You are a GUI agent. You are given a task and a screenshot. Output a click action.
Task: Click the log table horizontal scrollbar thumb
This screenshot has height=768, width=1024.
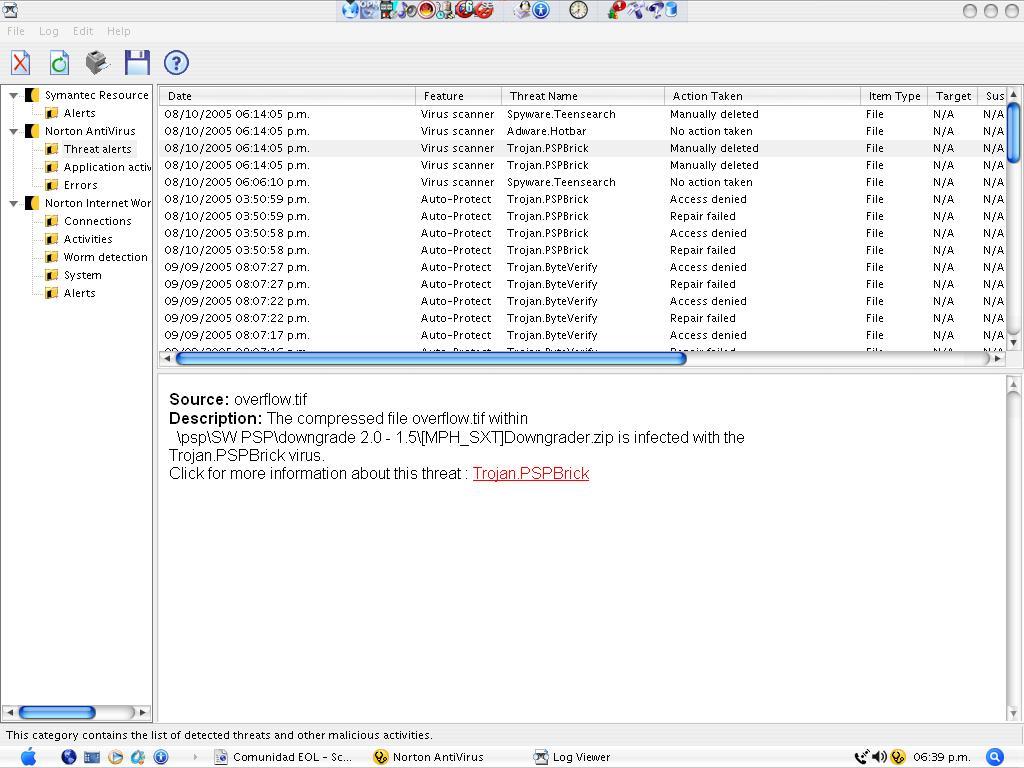[431, 359]
